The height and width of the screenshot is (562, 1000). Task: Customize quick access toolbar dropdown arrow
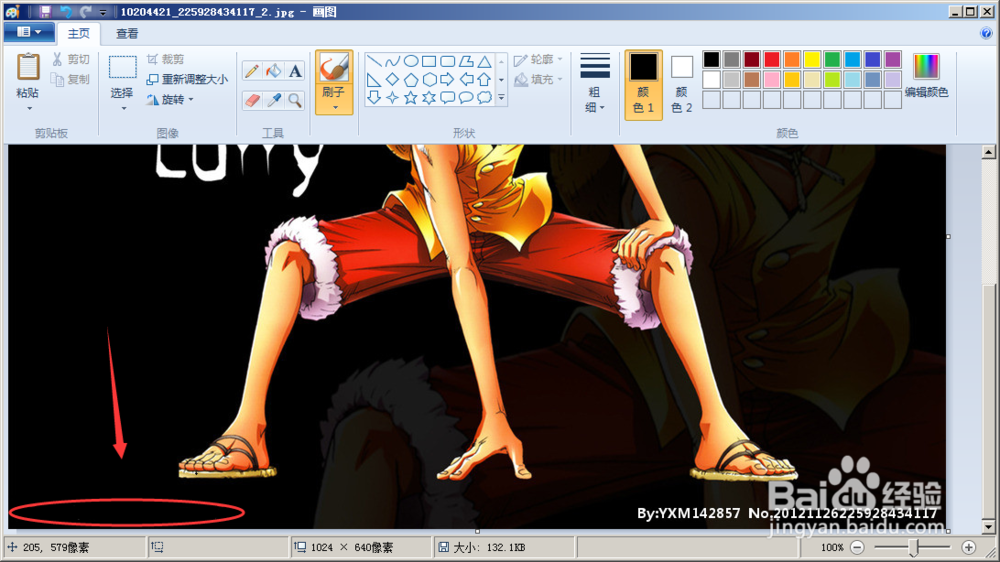coord(103,12)
